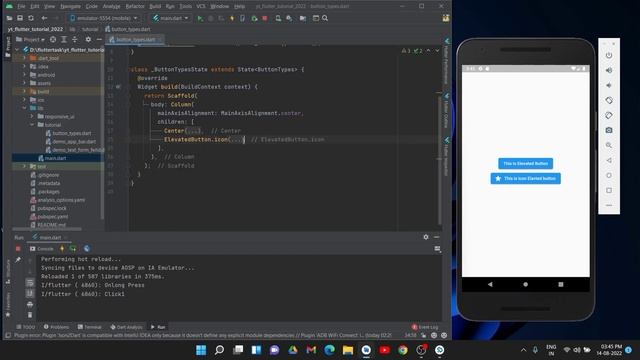Click the Synchronize refresh toolbar icon
The image size is (640, 360).
[x=31, y=18]
